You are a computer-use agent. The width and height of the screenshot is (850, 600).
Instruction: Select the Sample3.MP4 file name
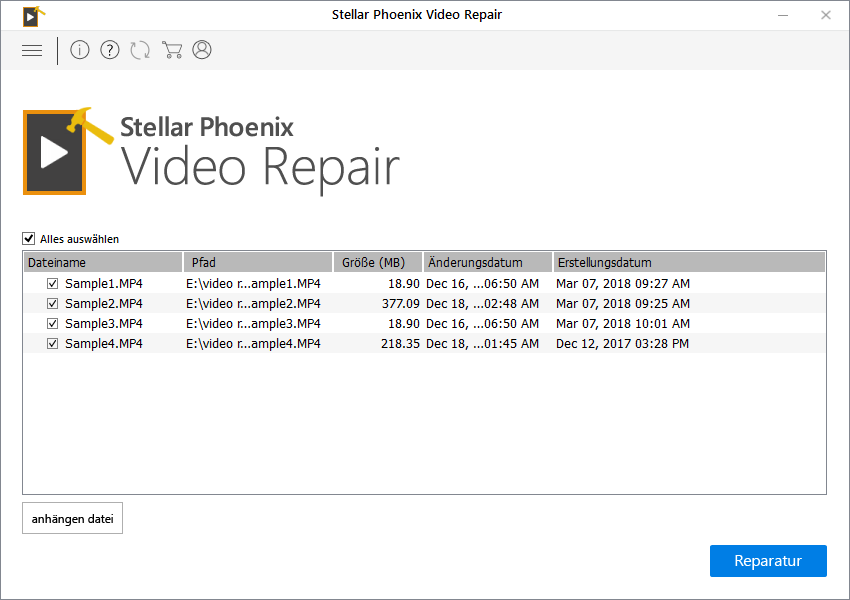(x=104, y=324)
